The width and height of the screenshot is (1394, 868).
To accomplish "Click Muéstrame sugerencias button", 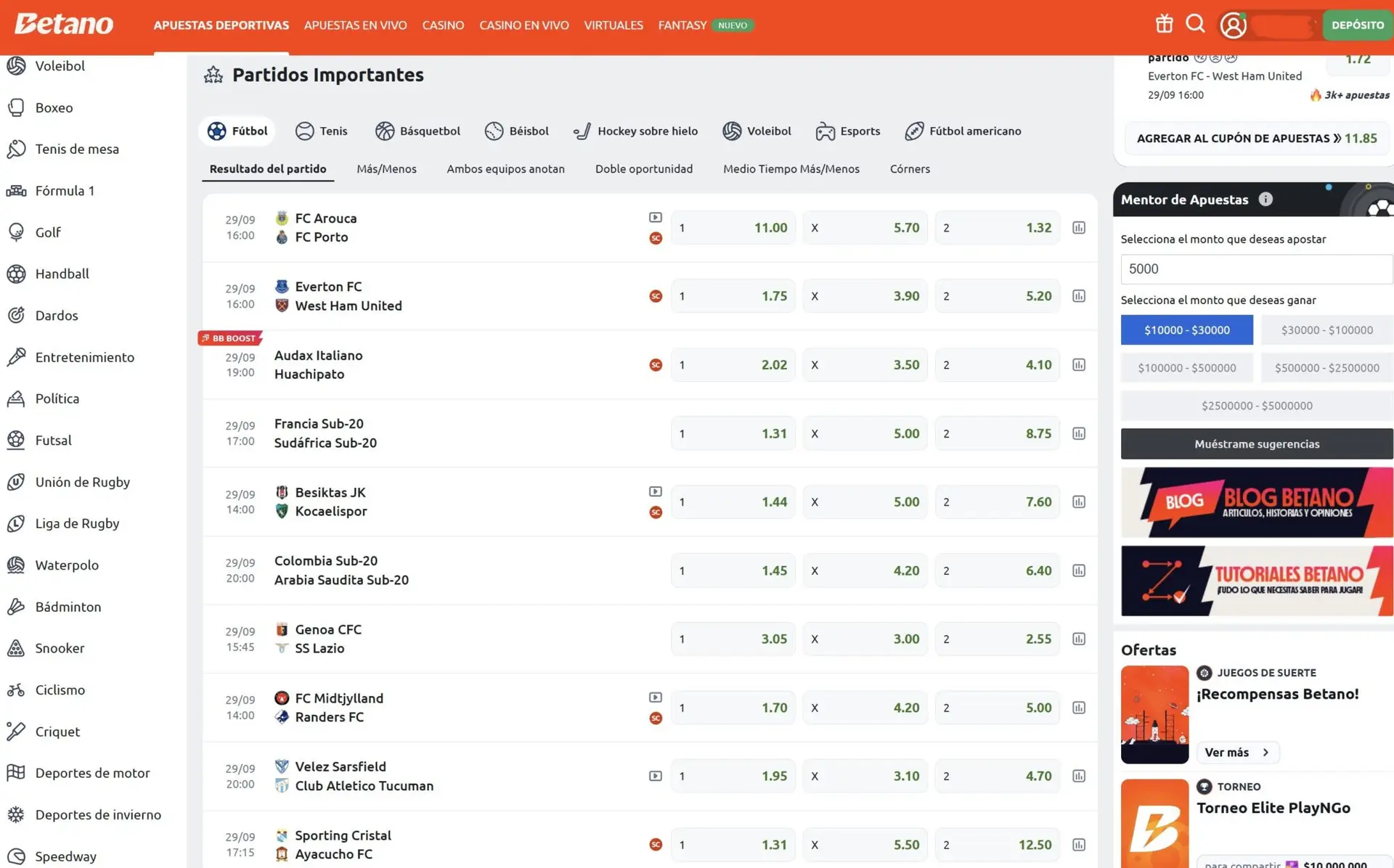I will (1256, 444).
